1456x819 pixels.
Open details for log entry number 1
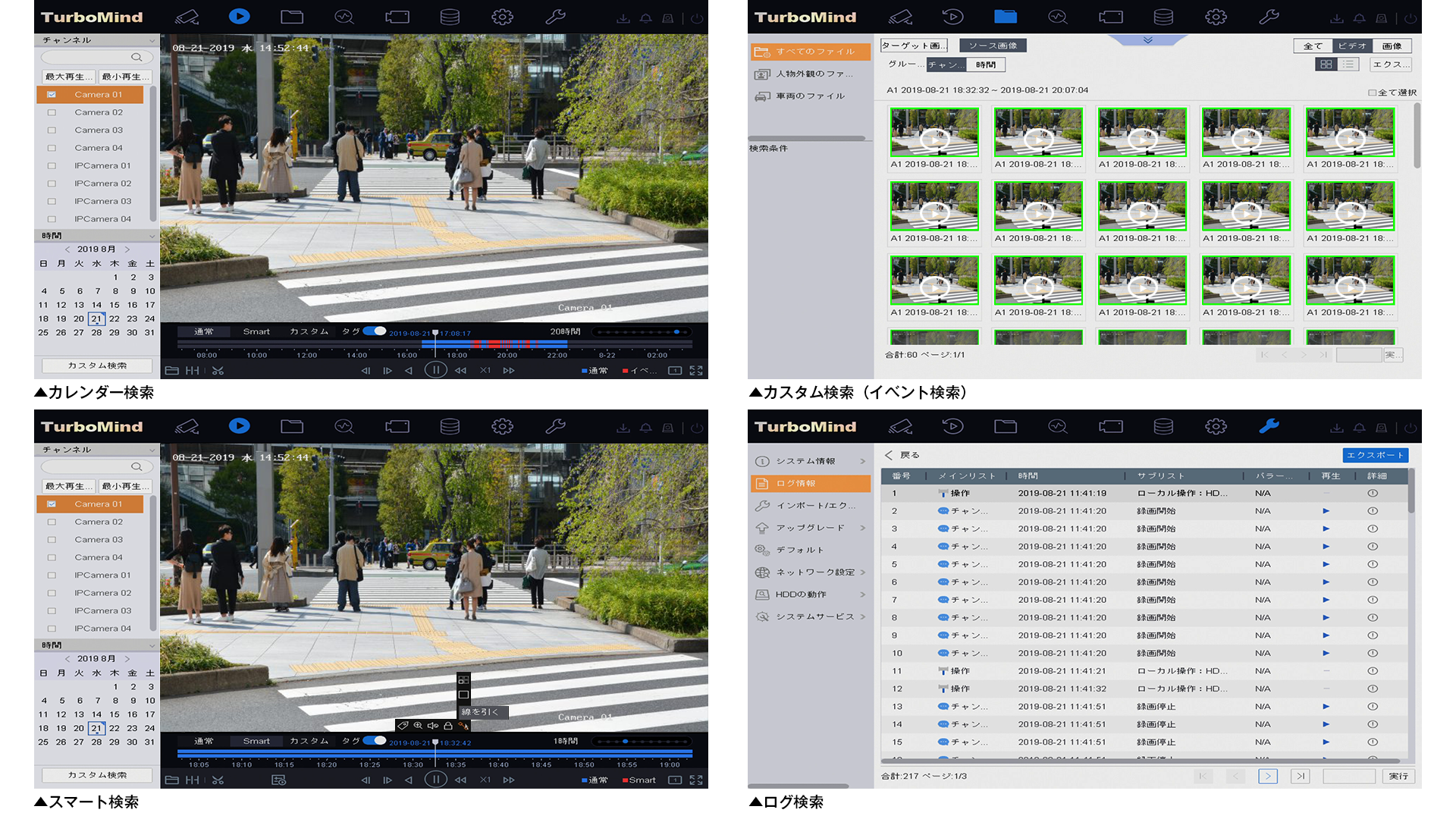point(1372,493)
